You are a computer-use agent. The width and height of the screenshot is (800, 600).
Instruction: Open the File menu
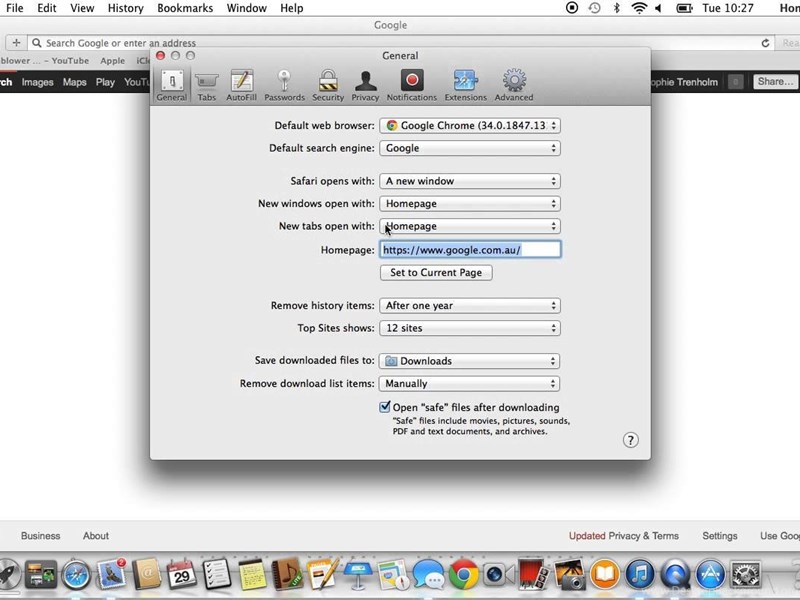pyautogui.click(x=15, y=8)
